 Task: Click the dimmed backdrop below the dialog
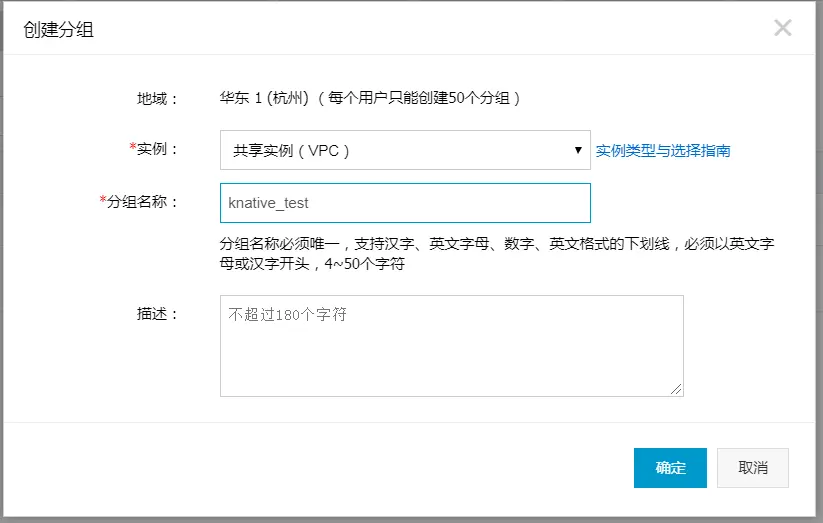[412, 520]
